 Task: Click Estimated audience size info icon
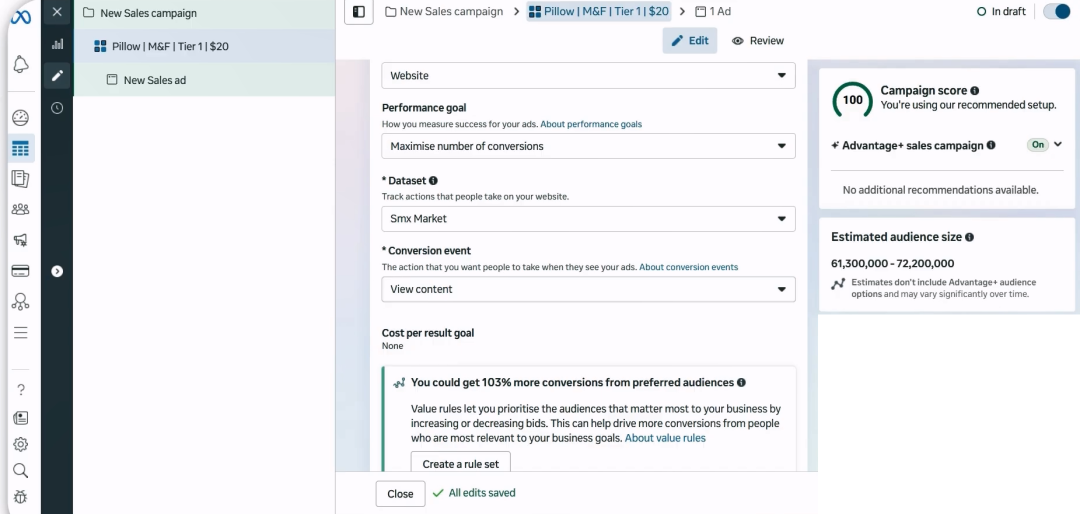969,237
